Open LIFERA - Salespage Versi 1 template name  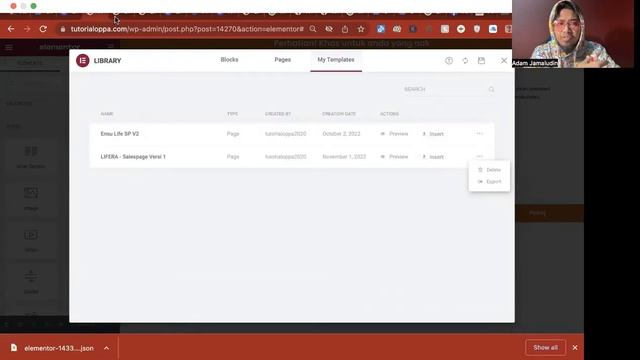133,157
